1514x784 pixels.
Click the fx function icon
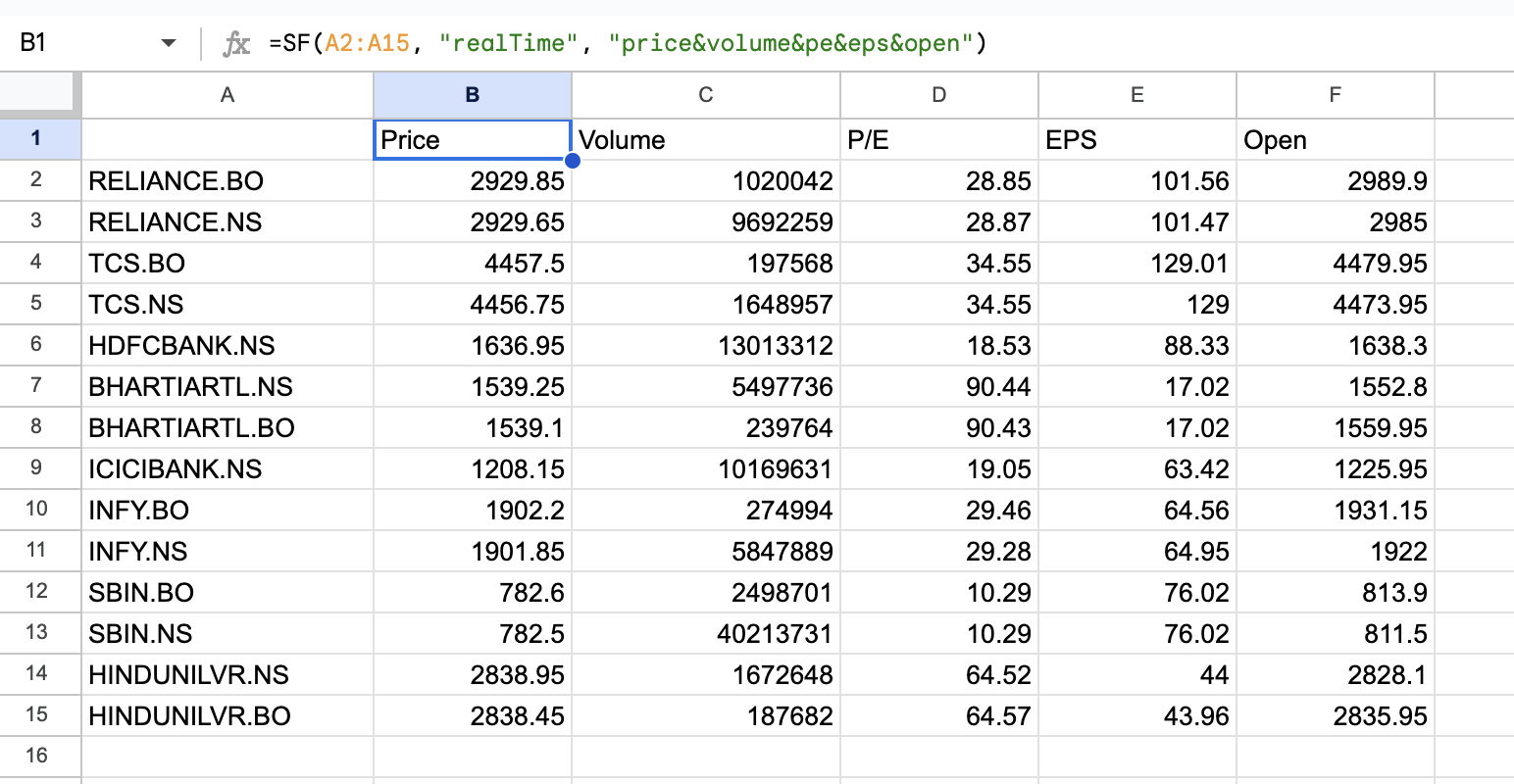236,44
